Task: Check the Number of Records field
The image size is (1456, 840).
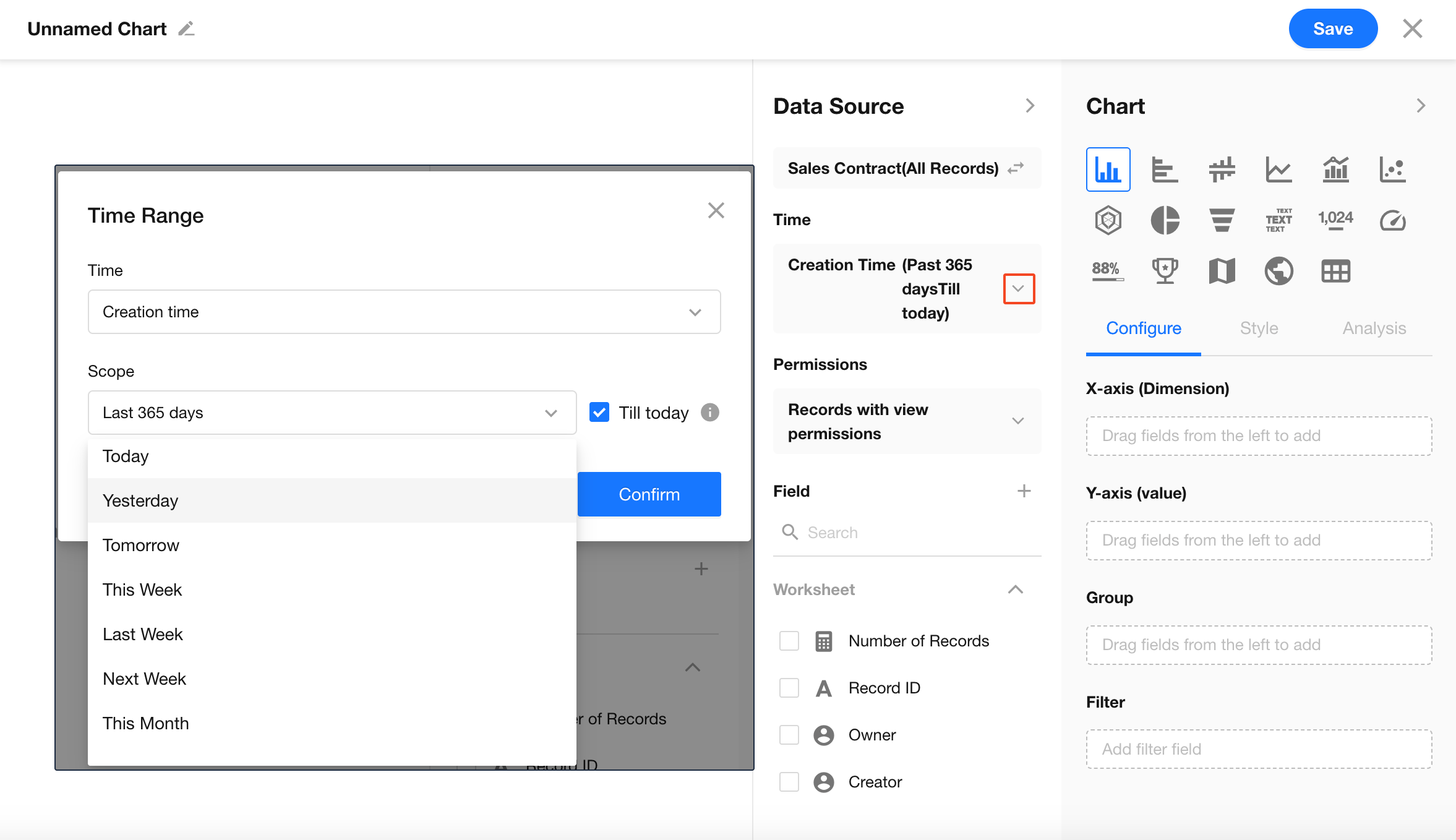Action: tap(789, 641)
